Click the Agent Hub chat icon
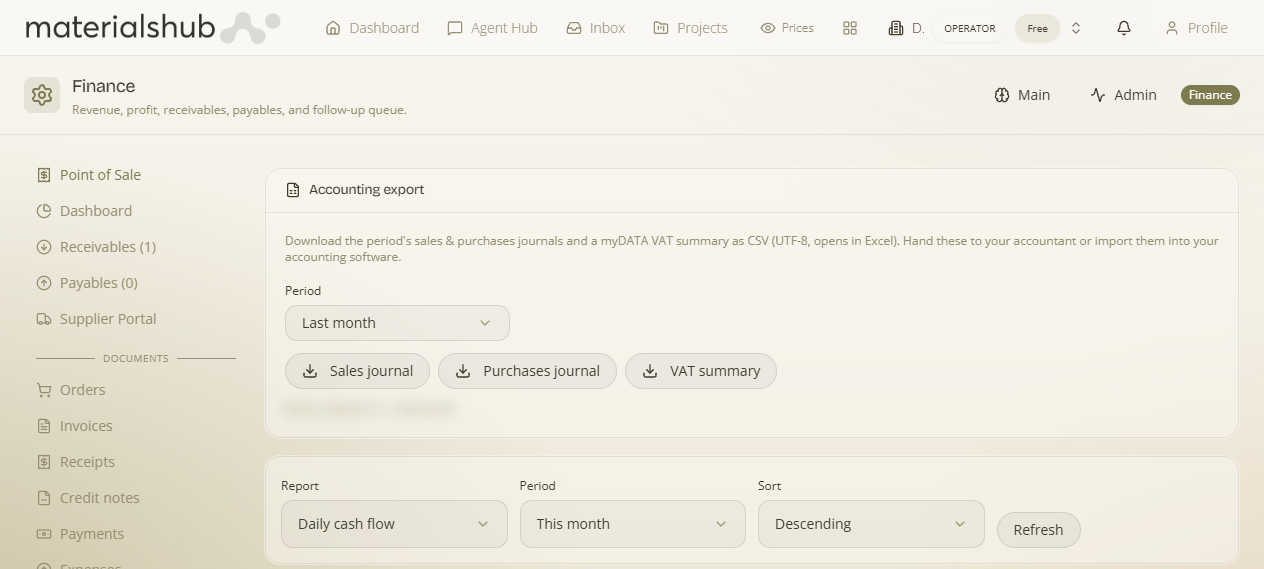1264x569 pixels. pyautogui.click(x=455, y=28)
